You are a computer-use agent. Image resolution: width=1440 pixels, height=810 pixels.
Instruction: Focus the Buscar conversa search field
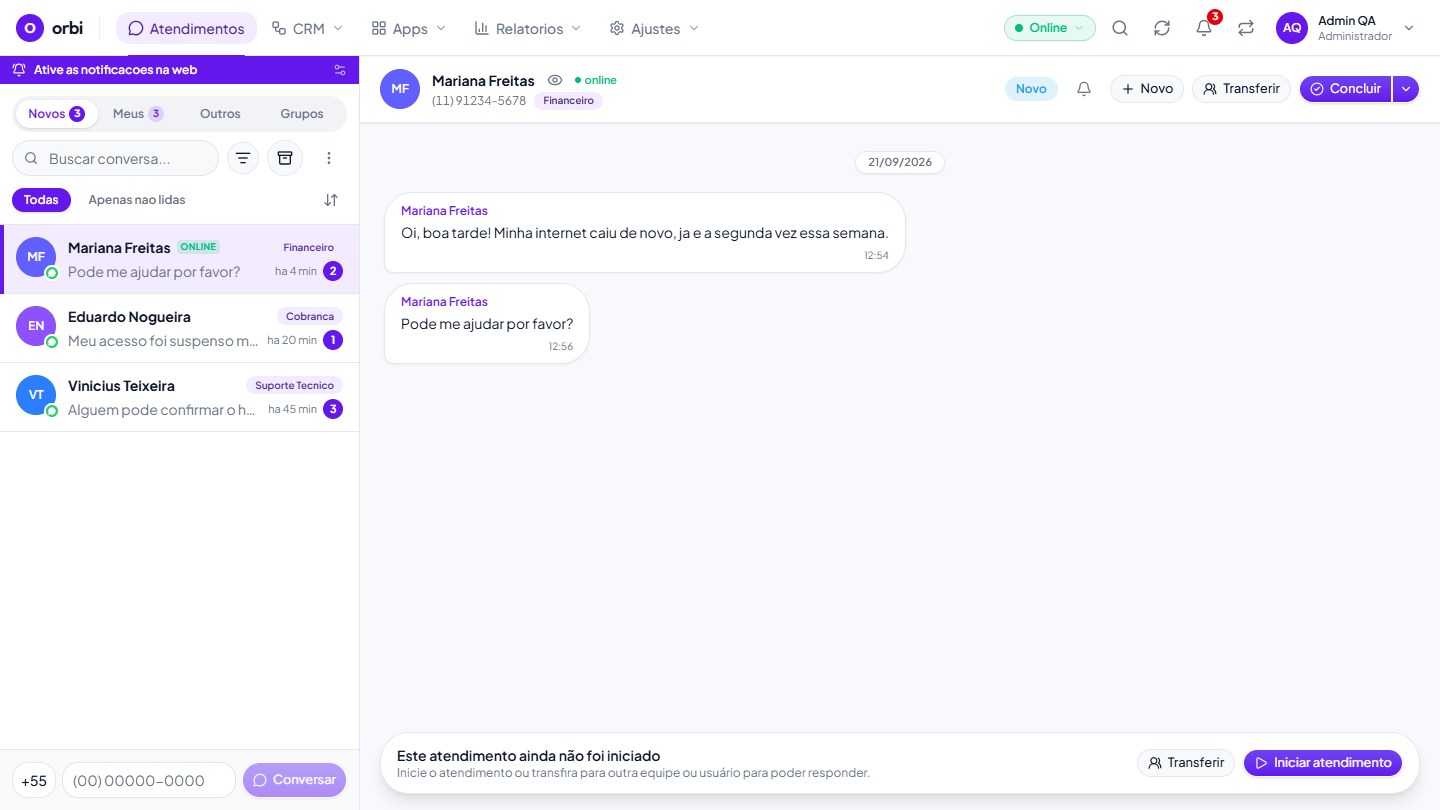pyautogui.click(x=115, y=158)
